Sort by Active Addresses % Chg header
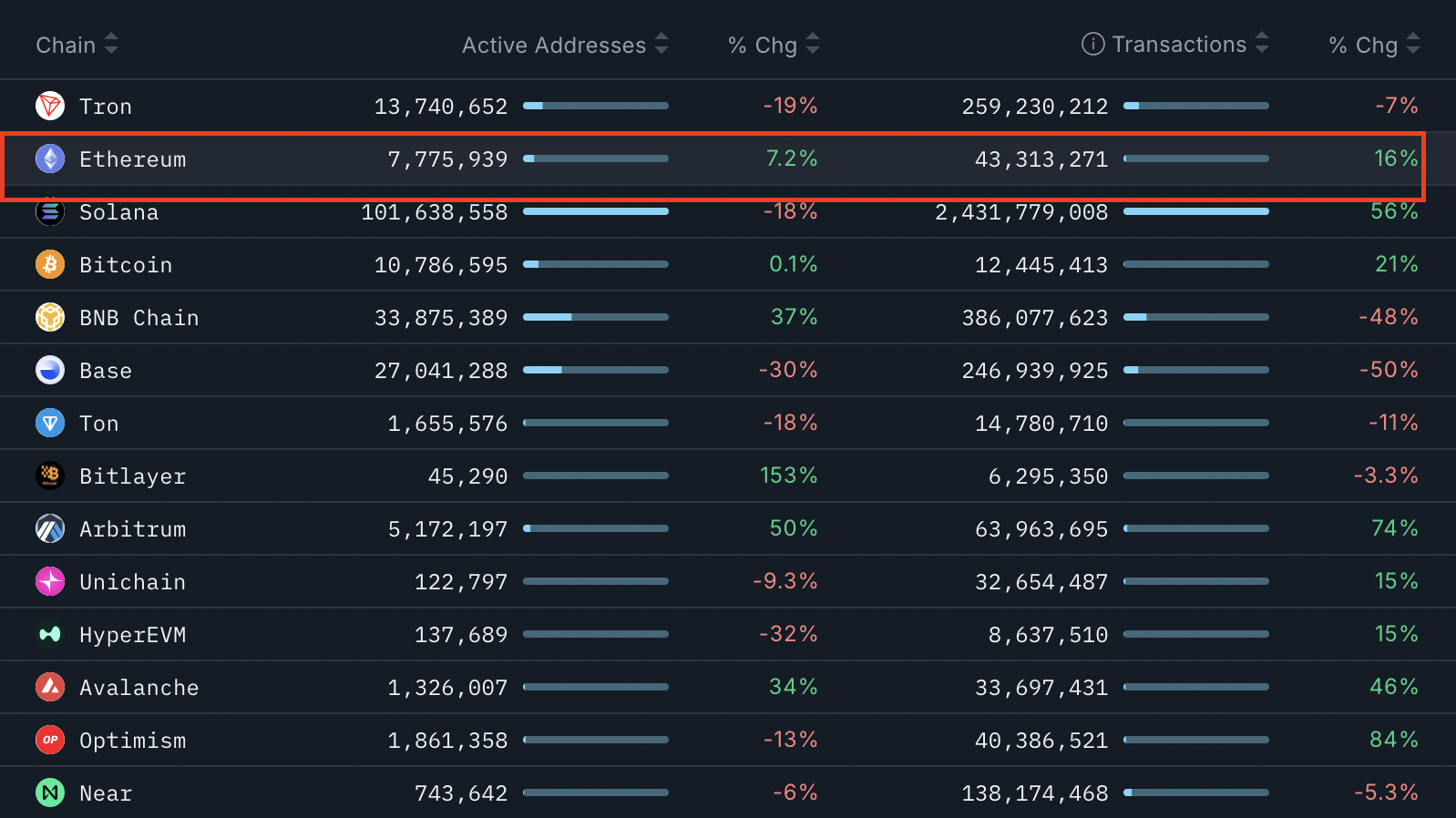Image resolution: width=1456 pixels, height=818 pixels. (774, 45)
